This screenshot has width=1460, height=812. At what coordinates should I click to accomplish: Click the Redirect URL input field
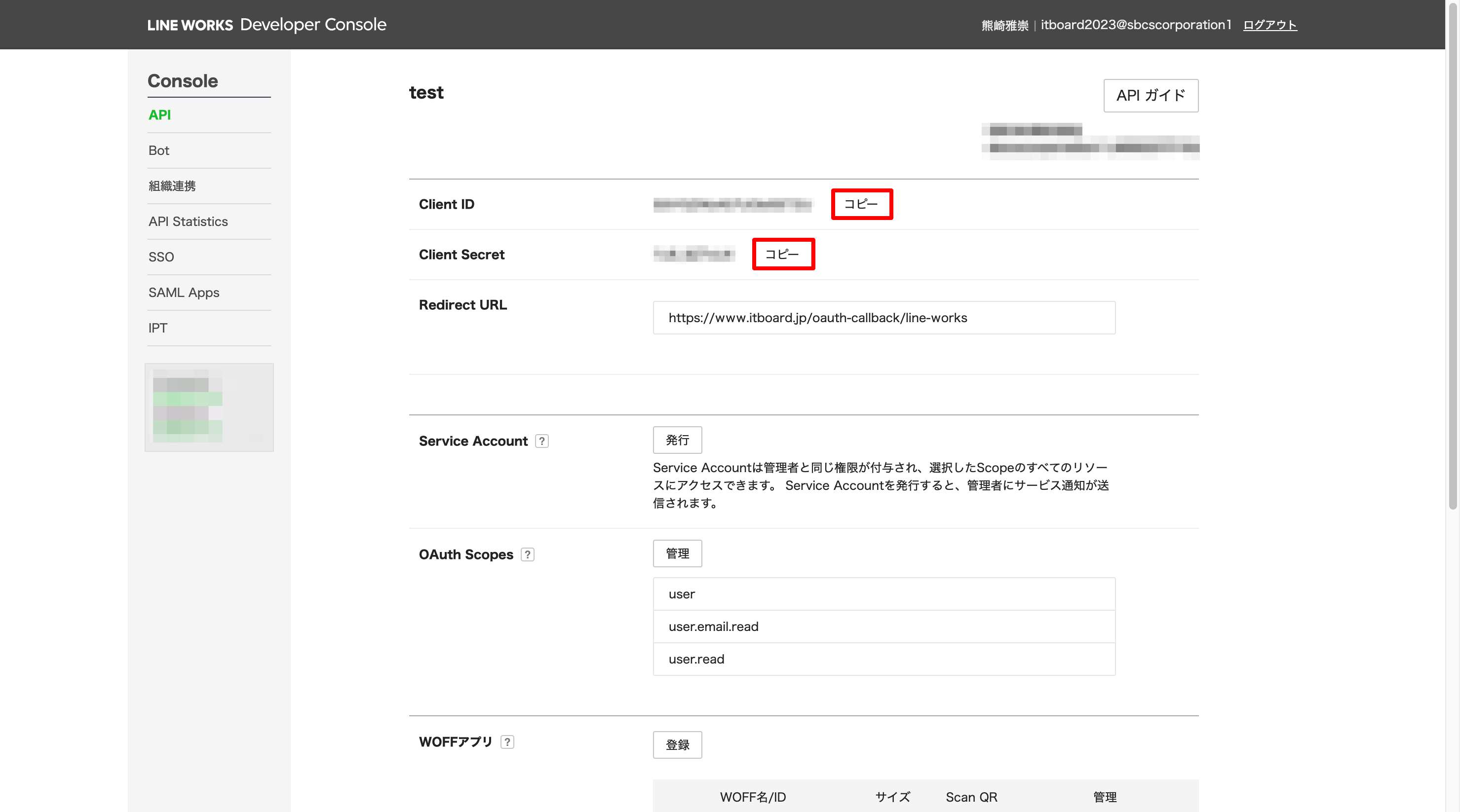(x=883, y=318)
